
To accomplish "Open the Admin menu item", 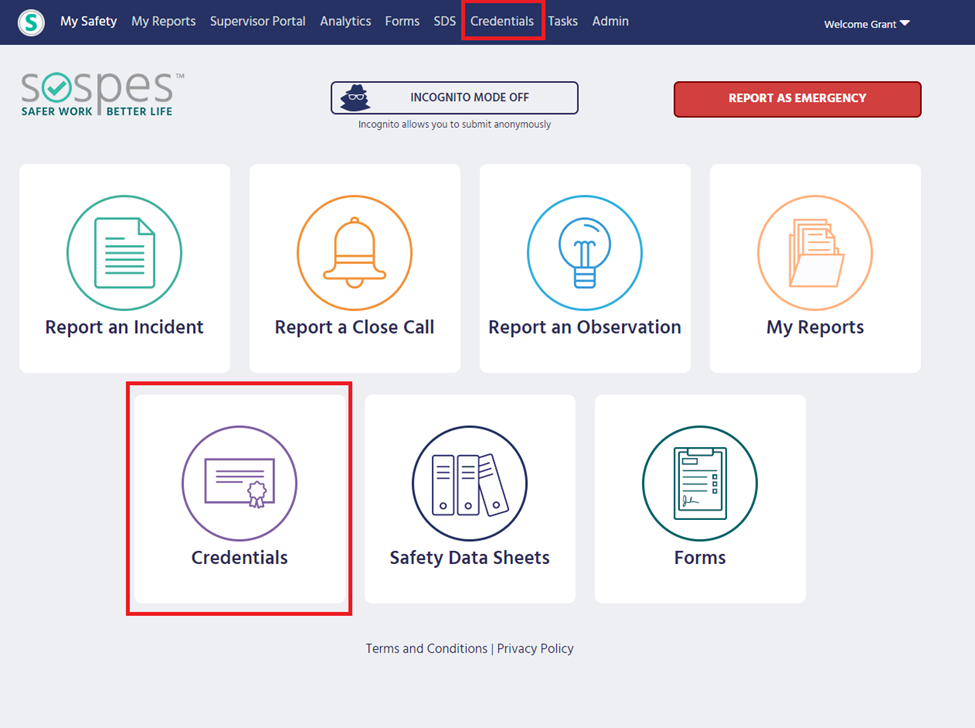I will pyautogui.click(x=610, y=21).
